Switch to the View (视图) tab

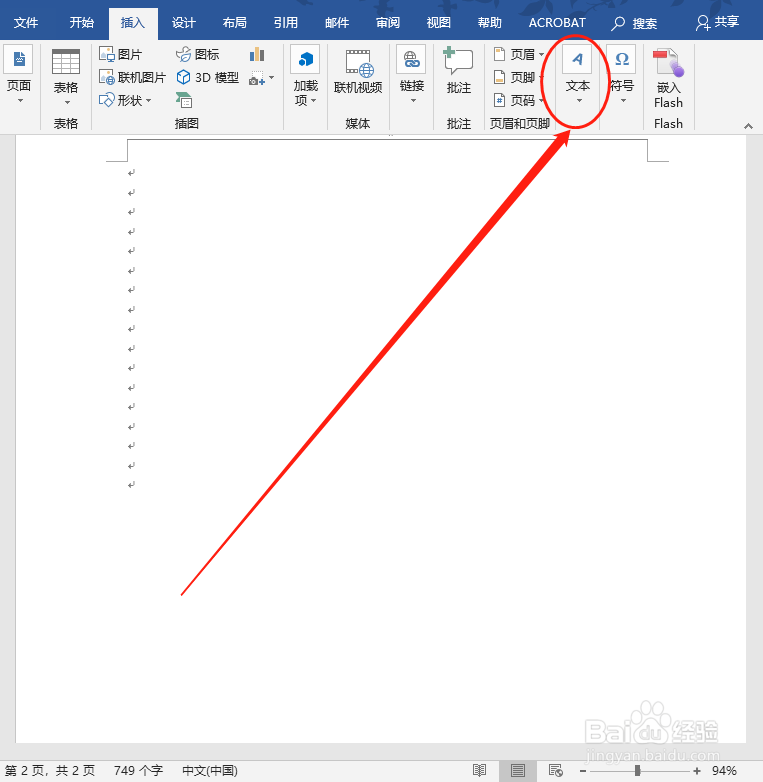point(438,23)
